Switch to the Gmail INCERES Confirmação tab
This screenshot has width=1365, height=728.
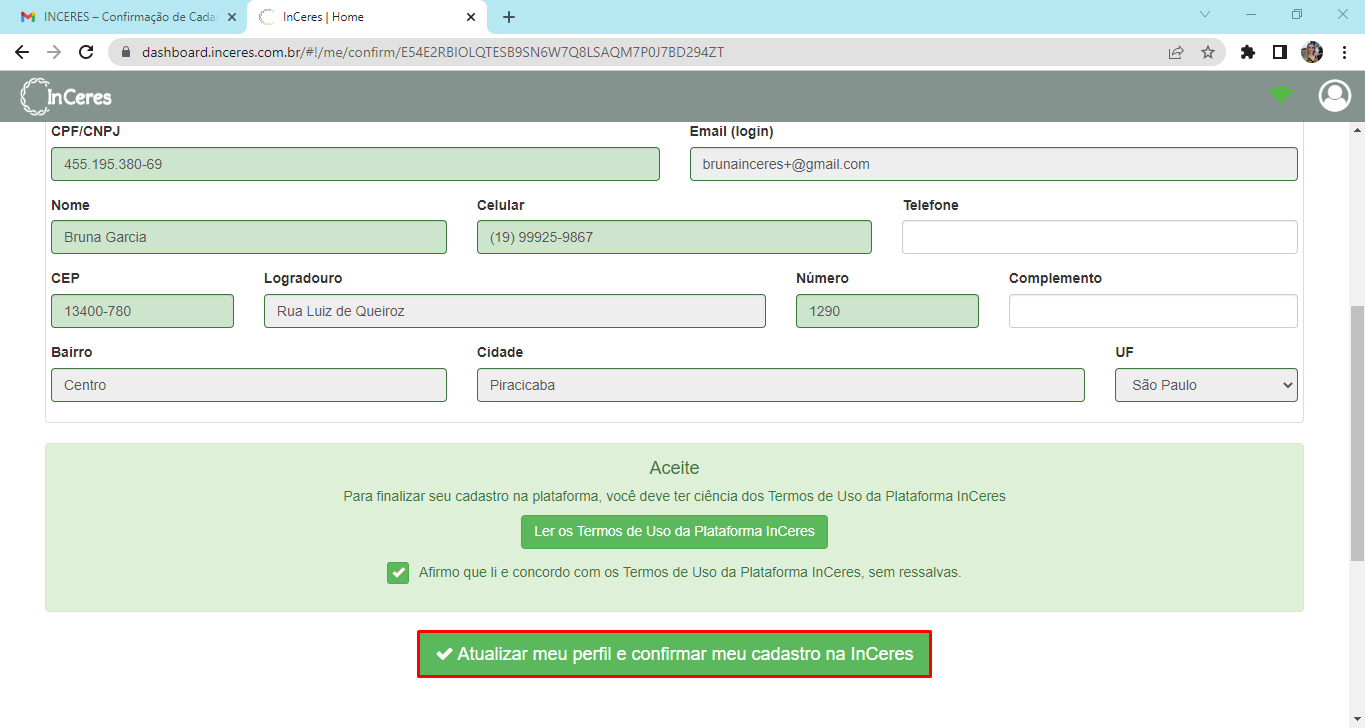[x=126, y=17]
